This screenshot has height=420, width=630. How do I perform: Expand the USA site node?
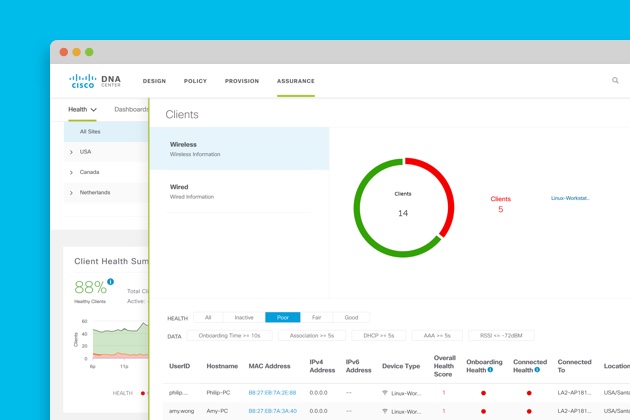tap(71, 152)
